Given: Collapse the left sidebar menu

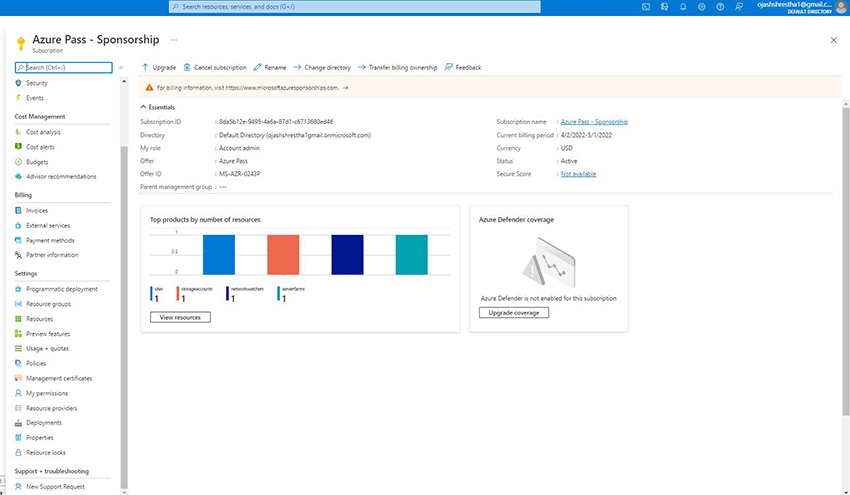Looking at the screenshot, I should click(121, 68).
